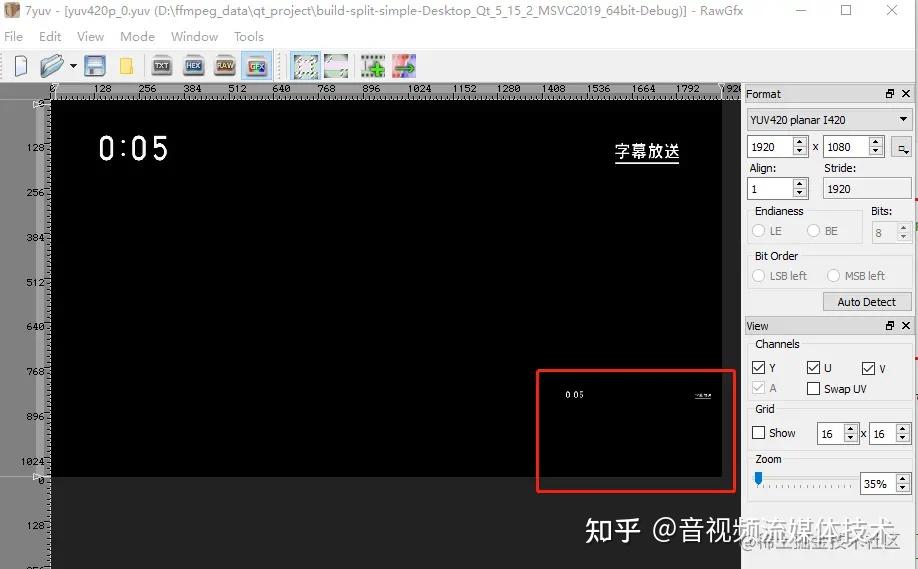Open the View menu
This screenshot has width=918, height=569.
tap(90, 36)
